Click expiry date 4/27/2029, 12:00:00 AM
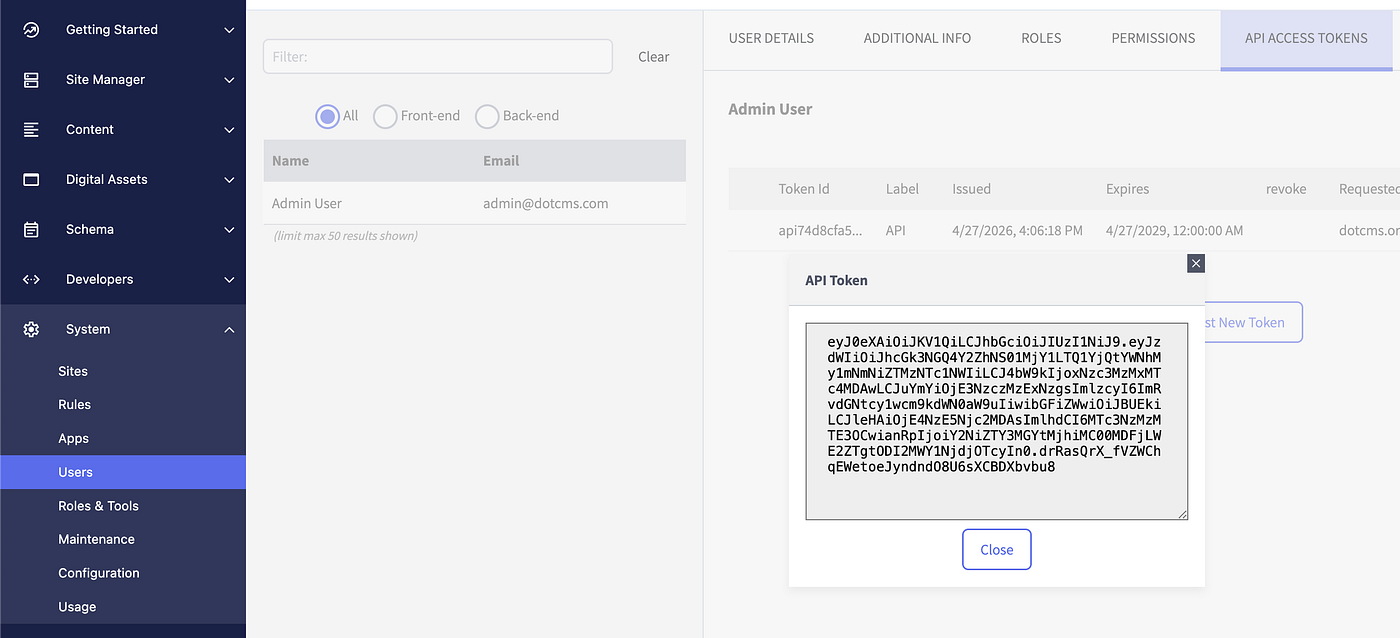 pyautogui.click(x=1174, y=230)
